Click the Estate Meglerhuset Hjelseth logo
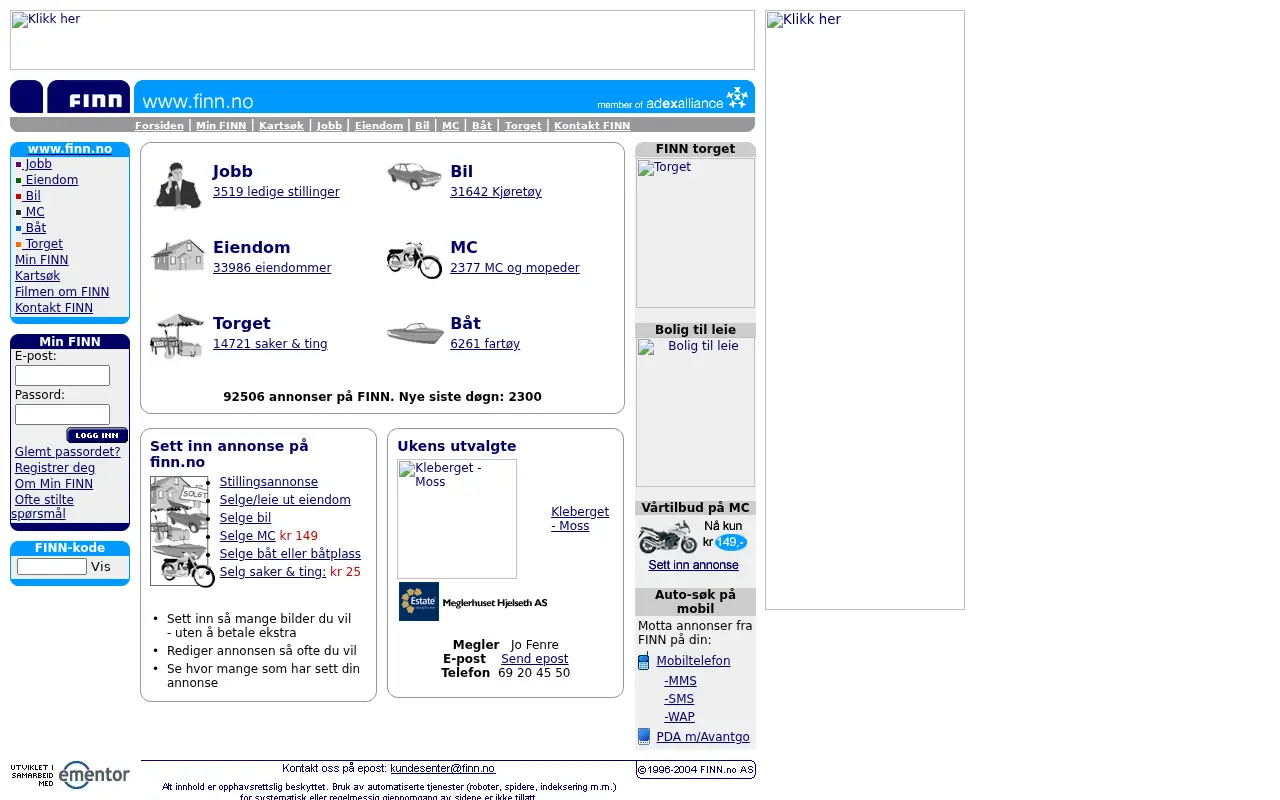1280x800 pixels. point(473,602)
